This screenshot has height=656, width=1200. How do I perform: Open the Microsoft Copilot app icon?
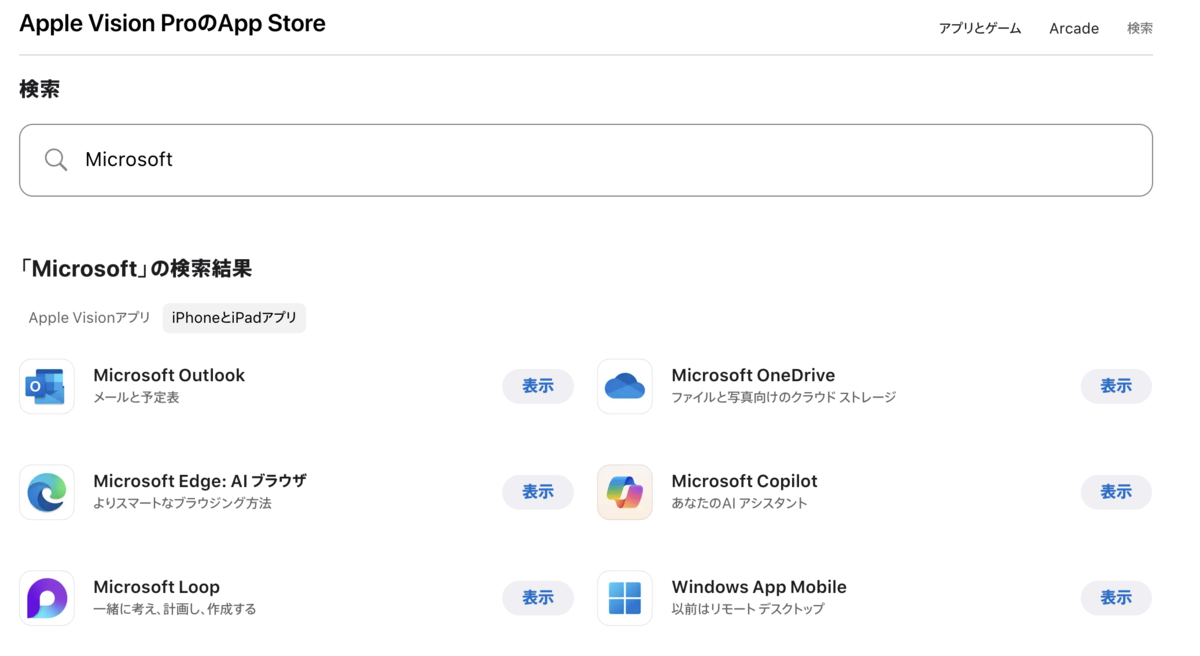[625, 492]
